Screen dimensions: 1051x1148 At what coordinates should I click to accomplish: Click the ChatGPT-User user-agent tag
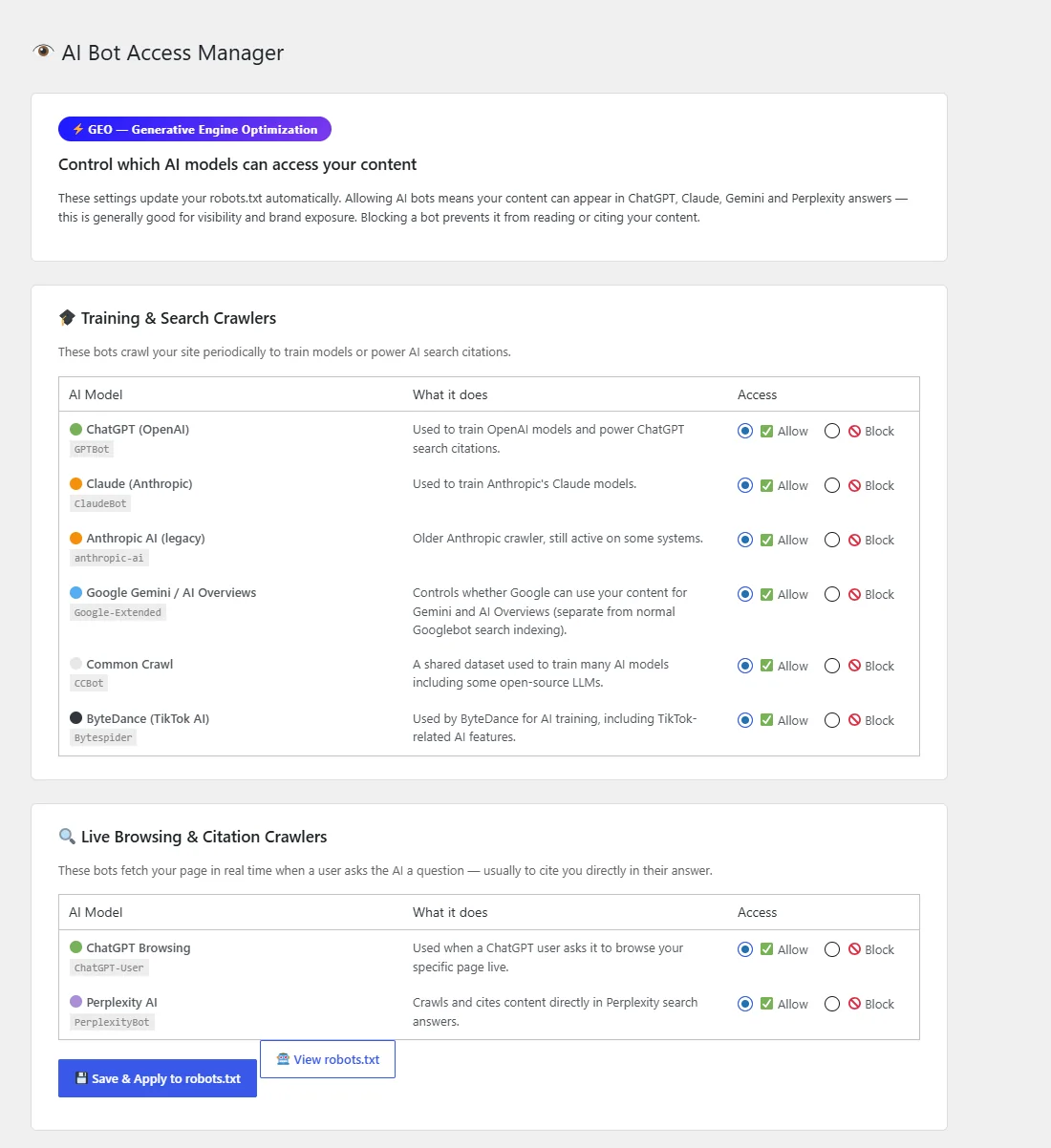(x=109, y=967)
